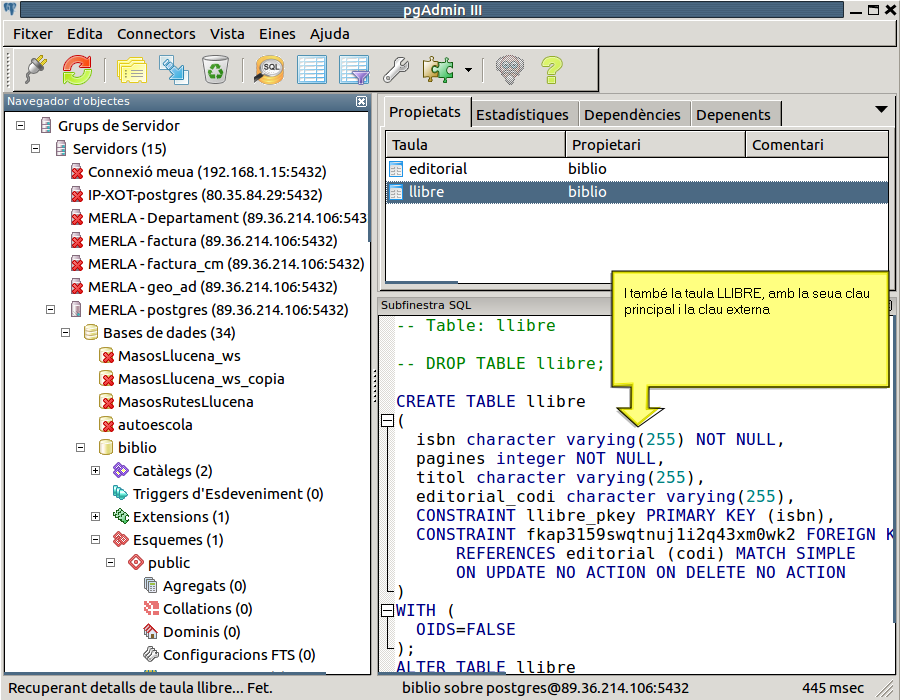This screenshot has width=900, height=700.
Task: Collapse the Esquemes (1) node
Action: click(x=95, y=539)
